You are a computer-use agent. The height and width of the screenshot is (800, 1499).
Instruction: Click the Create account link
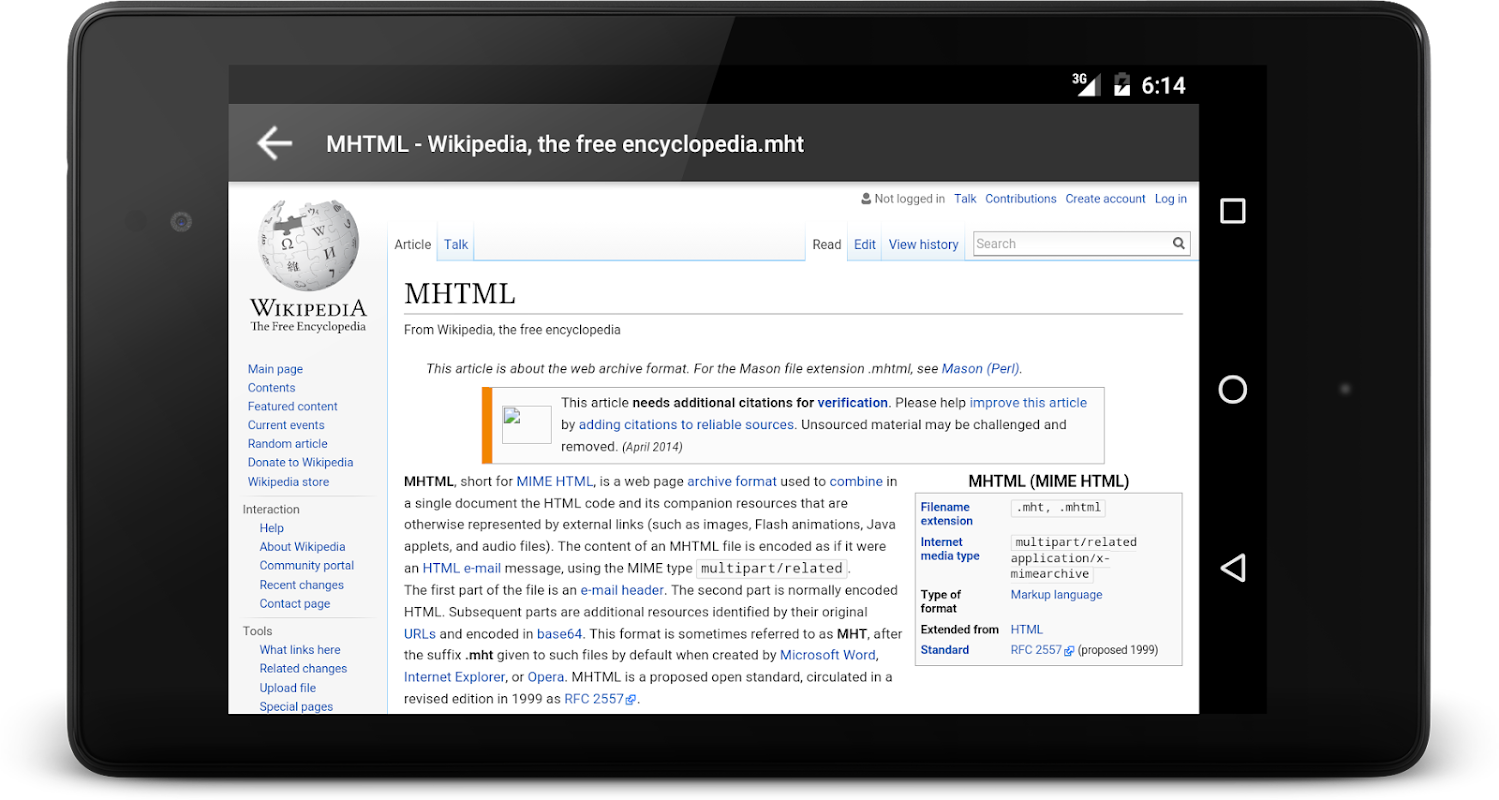(1105, 199)
